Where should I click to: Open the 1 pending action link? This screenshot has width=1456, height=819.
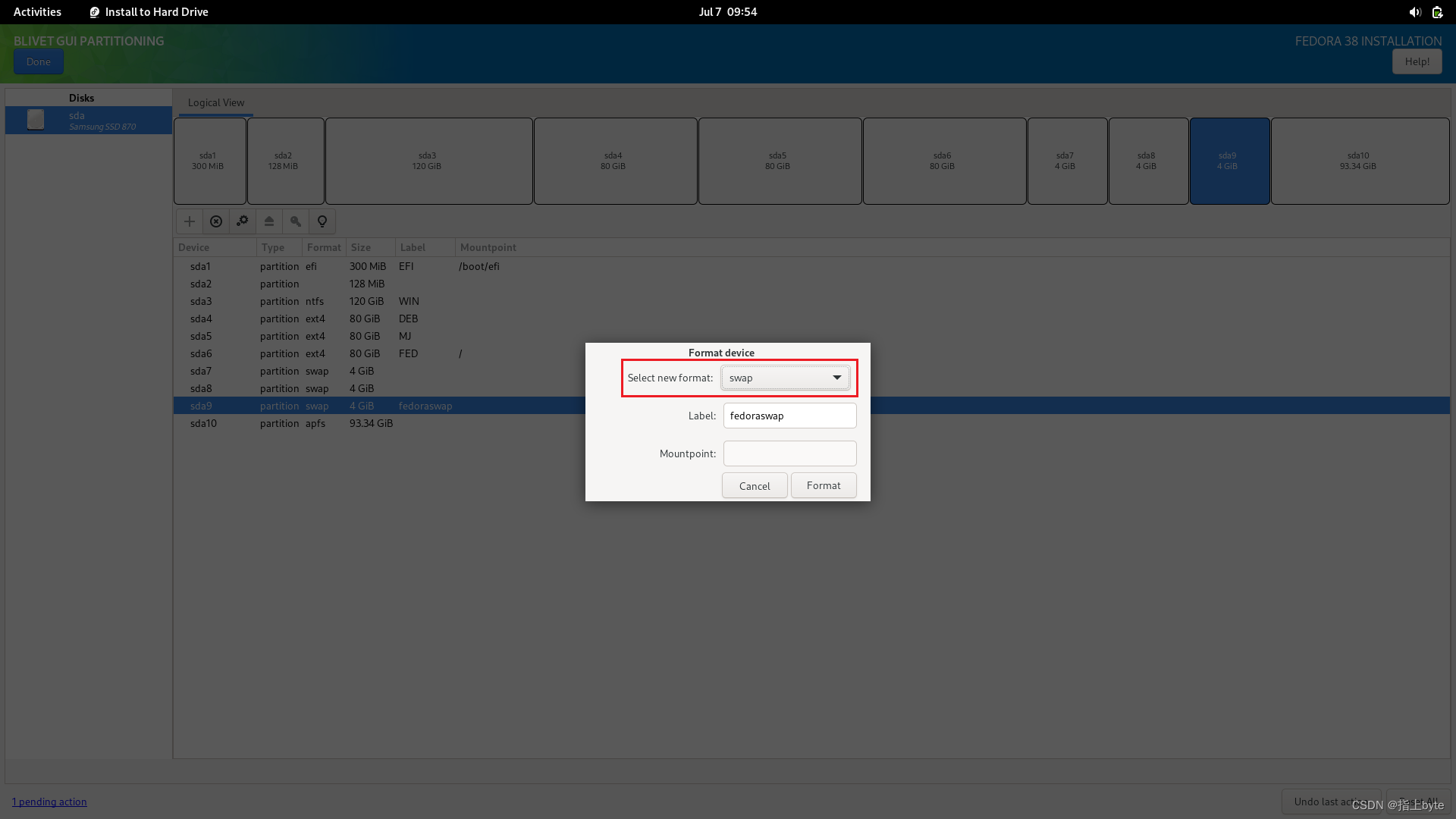tap(49, 802)
